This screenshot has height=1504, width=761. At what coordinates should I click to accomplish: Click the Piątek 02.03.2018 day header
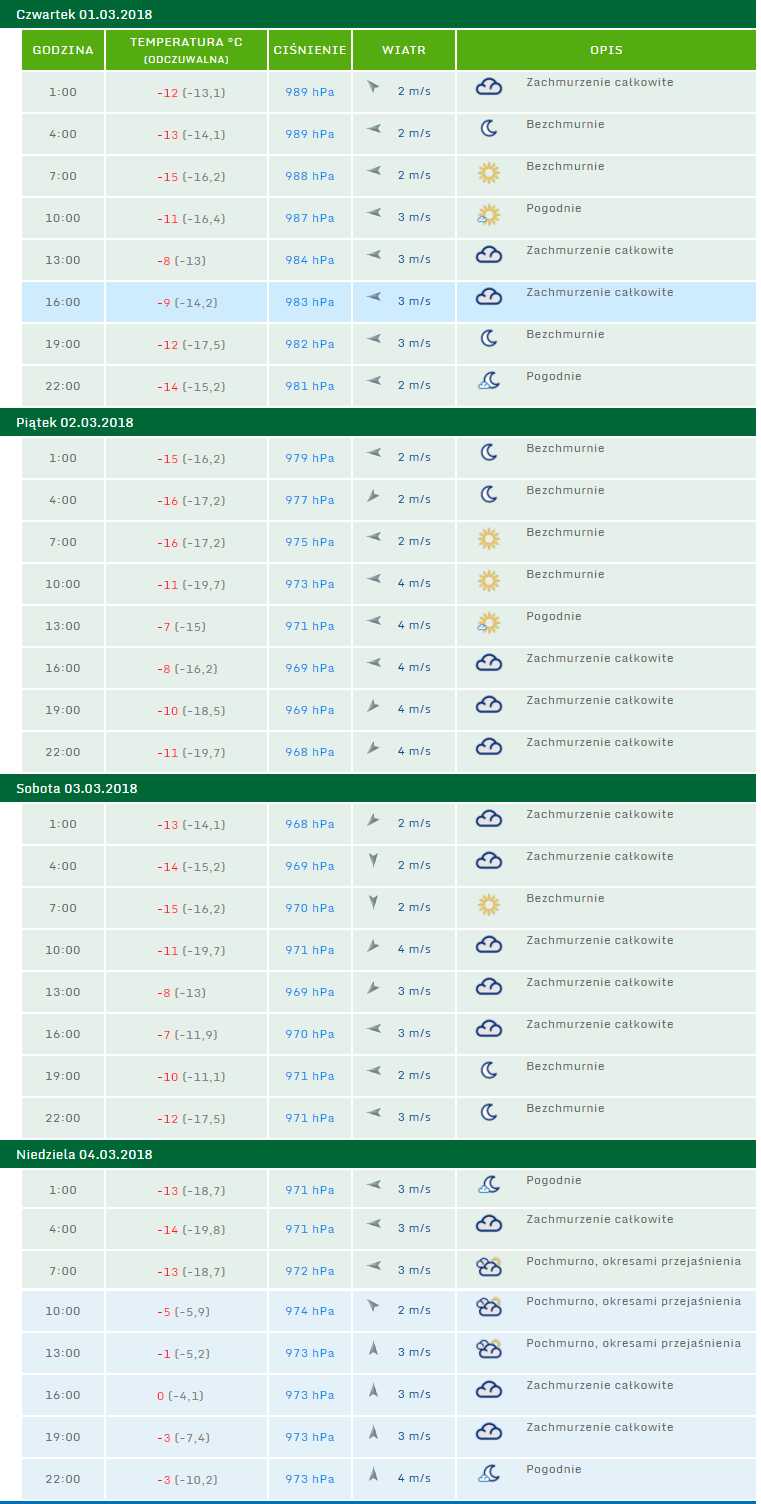(x=75, y=422)
